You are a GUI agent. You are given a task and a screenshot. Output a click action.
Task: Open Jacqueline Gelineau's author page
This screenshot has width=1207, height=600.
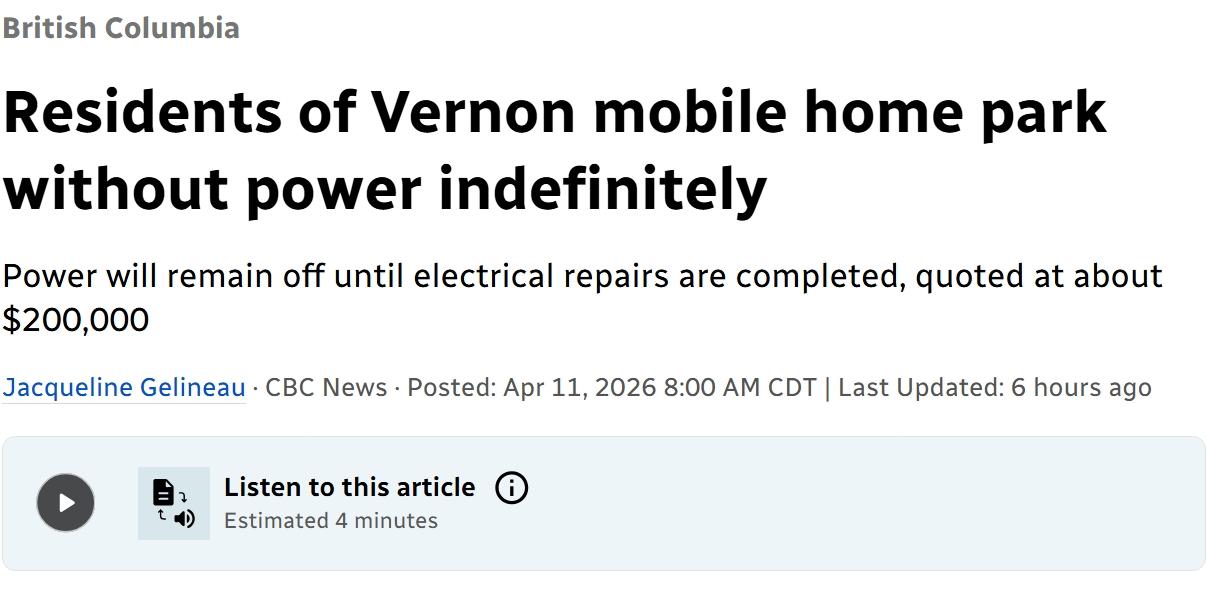124,388
